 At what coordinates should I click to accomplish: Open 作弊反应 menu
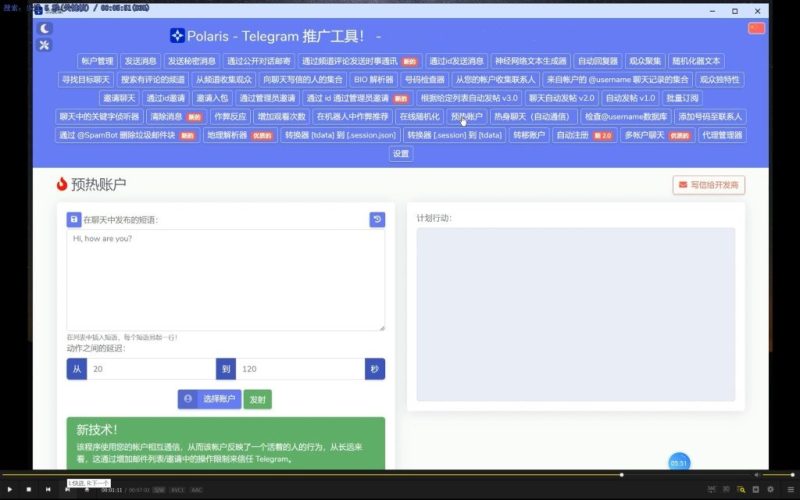tap(230, 116)
